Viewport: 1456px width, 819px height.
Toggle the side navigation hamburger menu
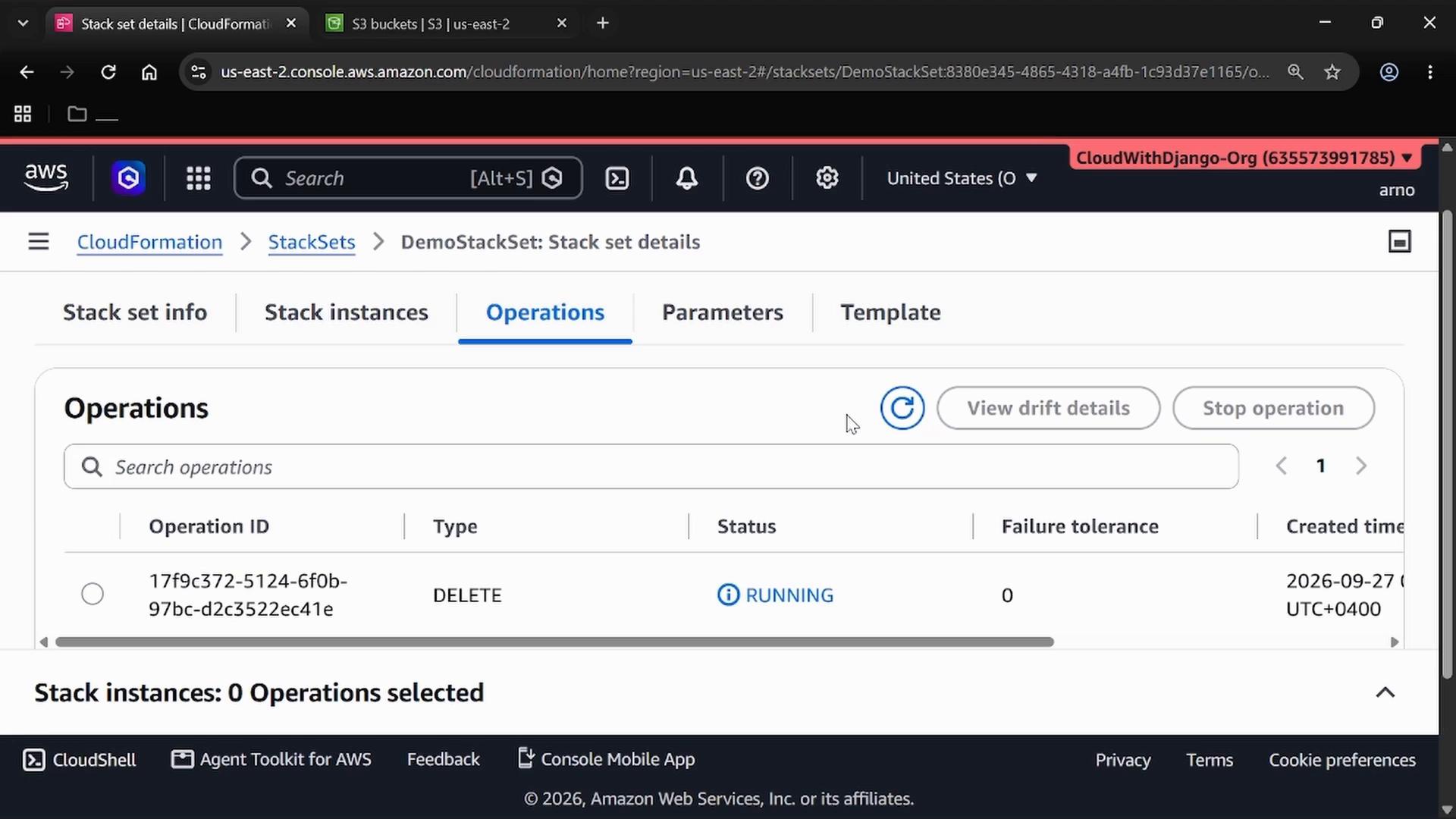pyautogui.click(x=39, y=242)
